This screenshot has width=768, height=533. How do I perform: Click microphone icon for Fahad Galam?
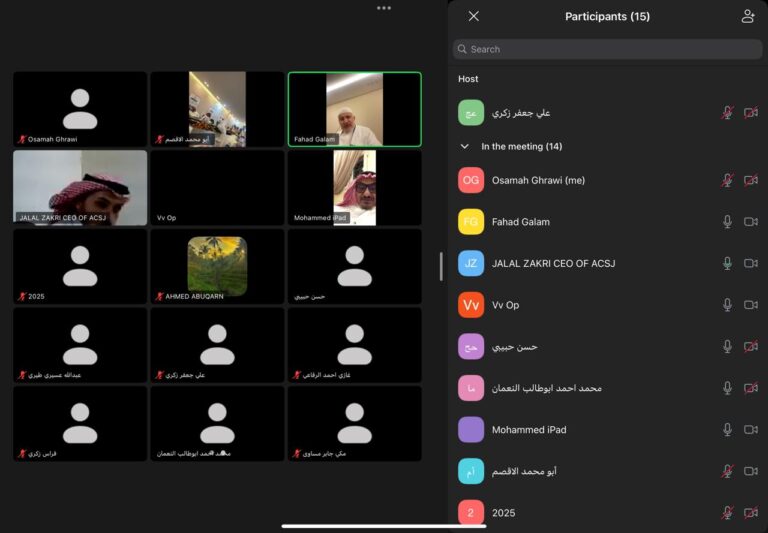pyautogui.click(x=728, y=222)
